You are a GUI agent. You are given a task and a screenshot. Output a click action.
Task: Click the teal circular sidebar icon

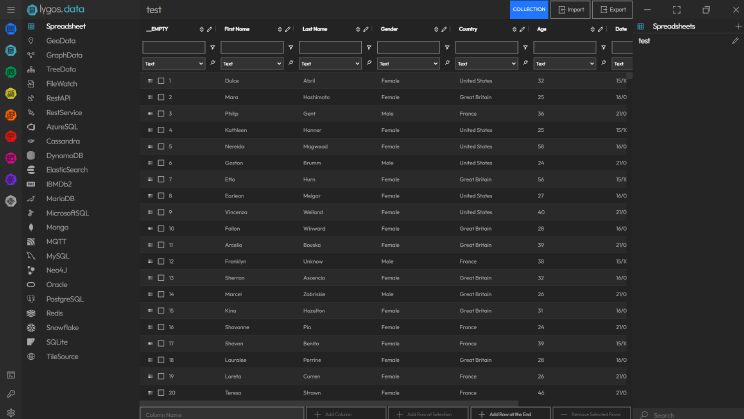[x=10, y=50]
